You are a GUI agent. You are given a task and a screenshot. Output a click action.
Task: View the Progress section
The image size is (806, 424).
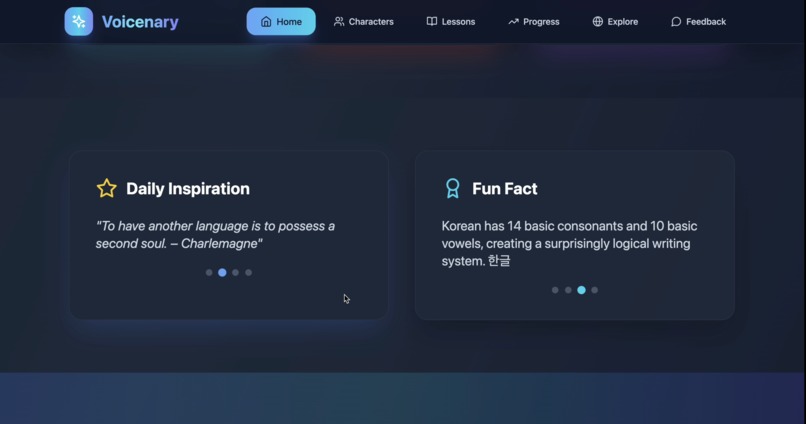tap(534, 22)
